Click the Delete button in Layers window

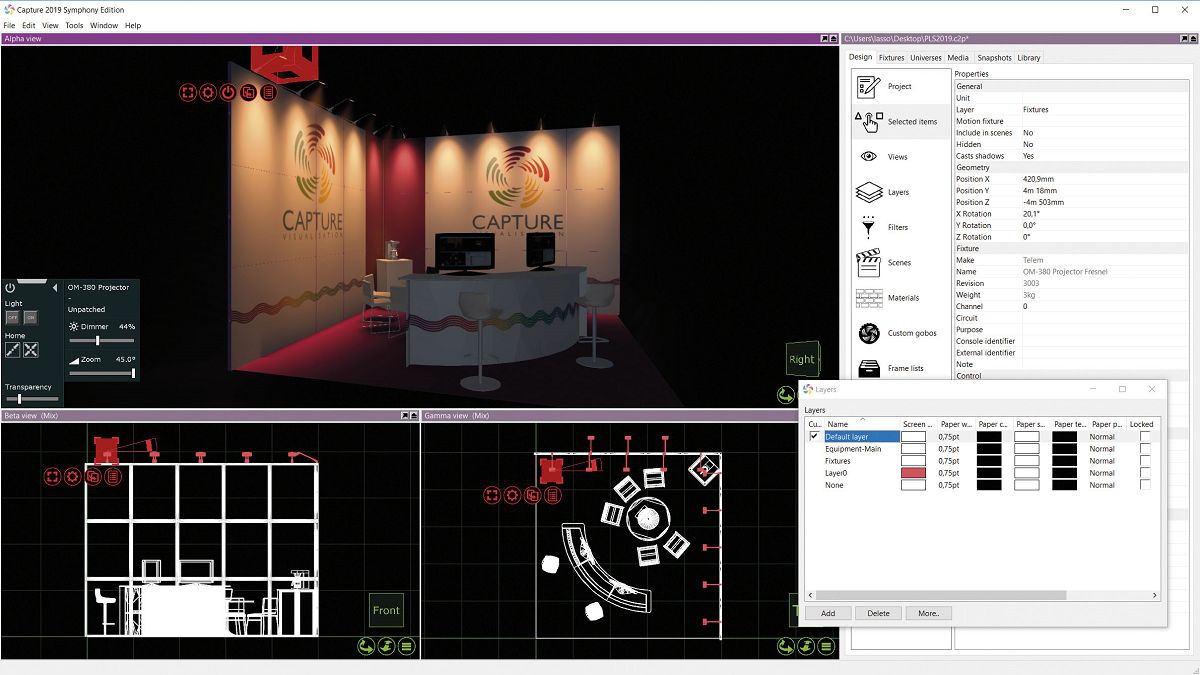point(878,613)
